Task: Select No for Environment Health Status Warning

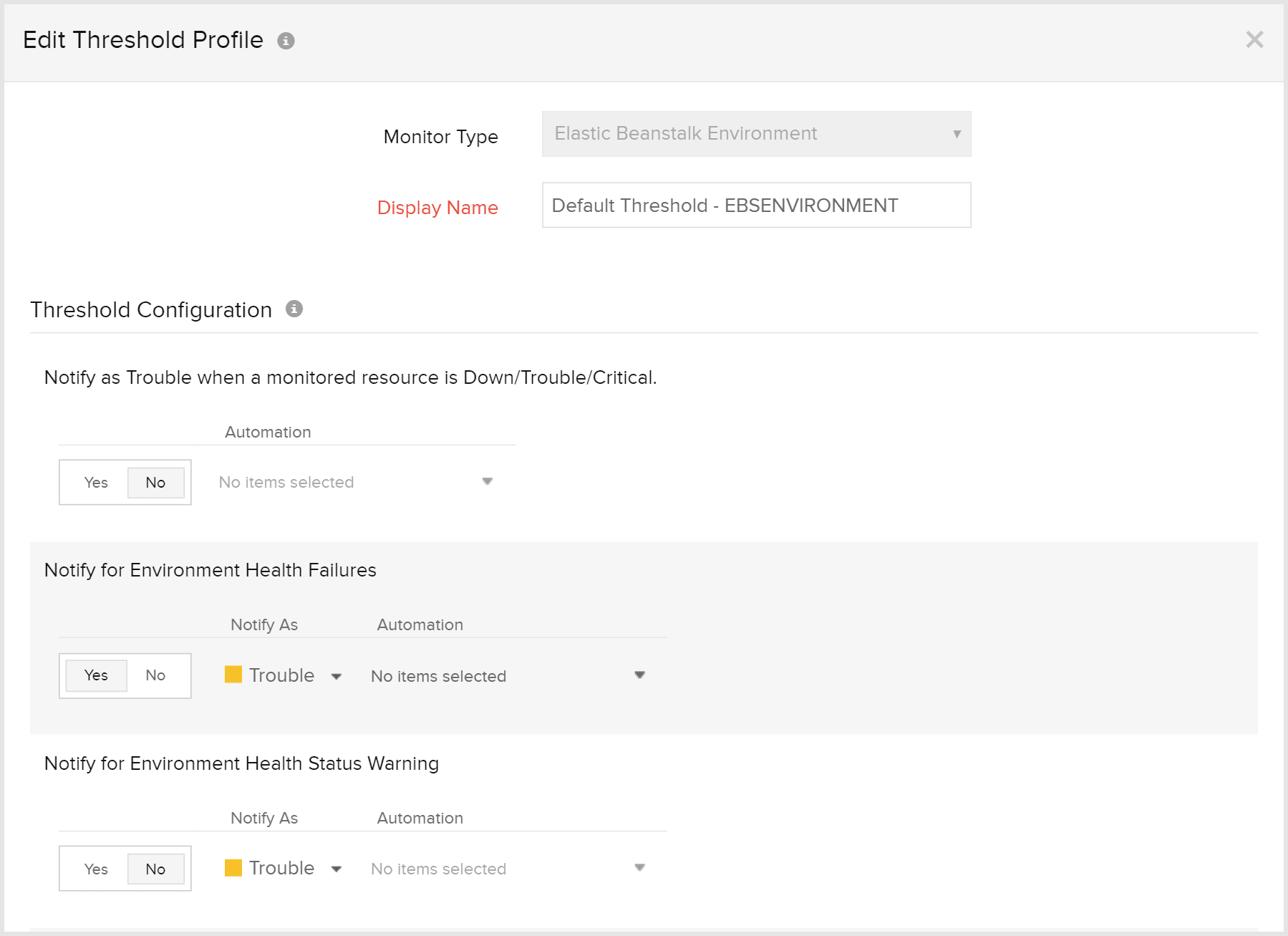Action: click(x=155, y=869)
